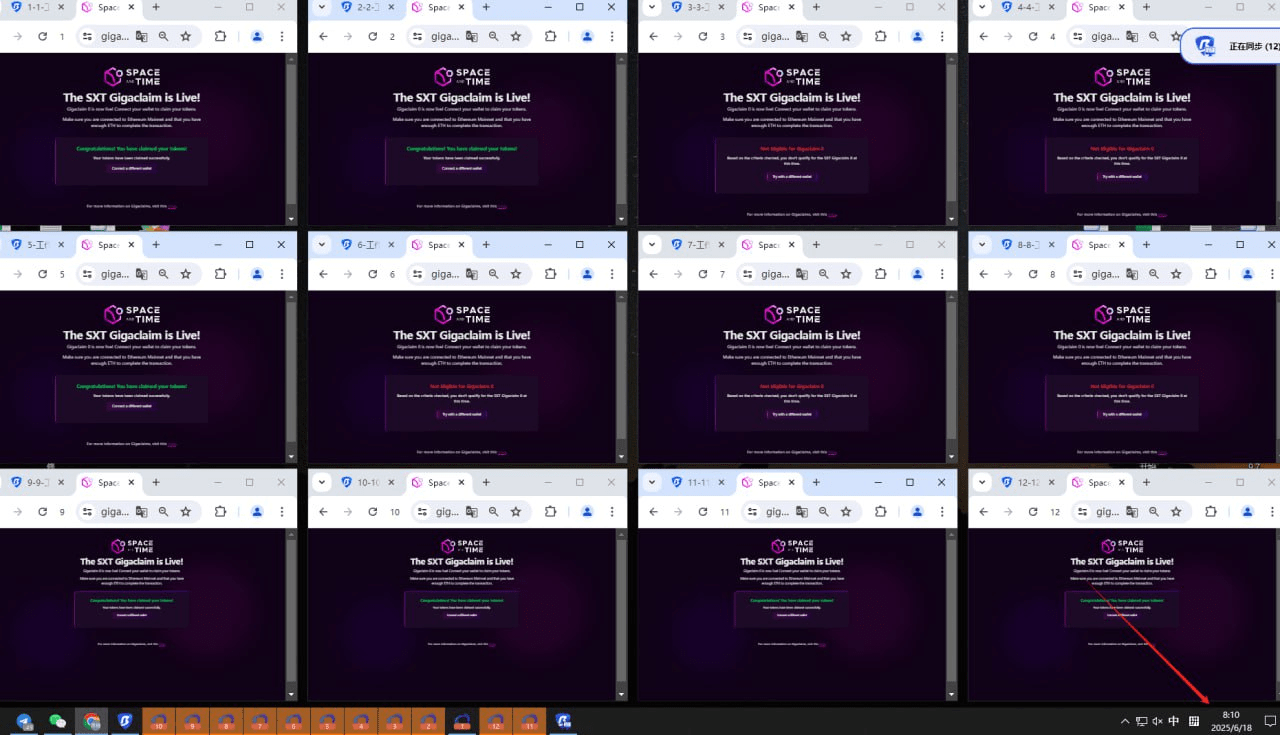Open a new tab in window 9
This screenshot has width=1280, height=735.
tap(156, 482)
